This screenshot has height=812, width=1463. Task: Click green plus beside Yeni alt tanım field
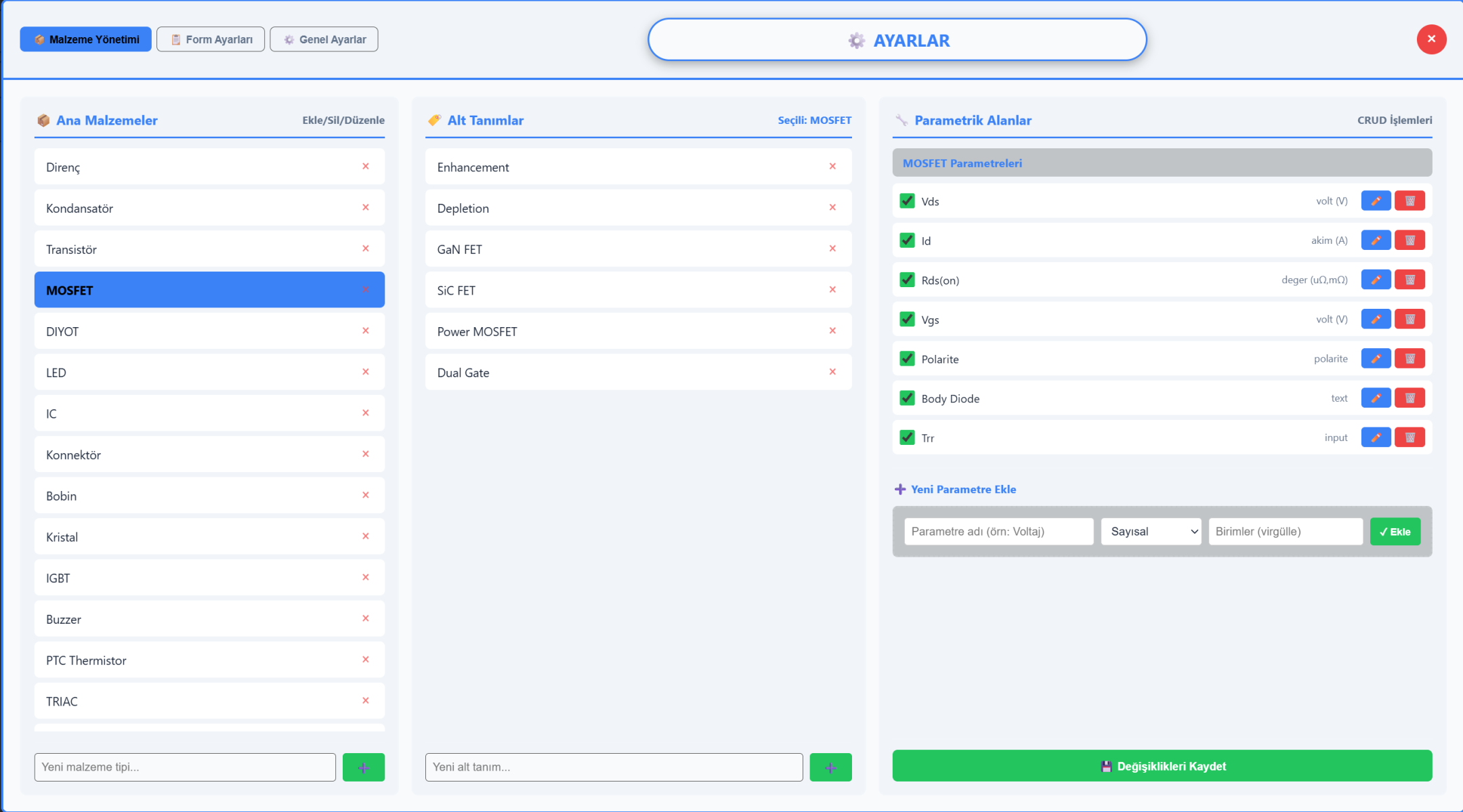click(830, 767)
